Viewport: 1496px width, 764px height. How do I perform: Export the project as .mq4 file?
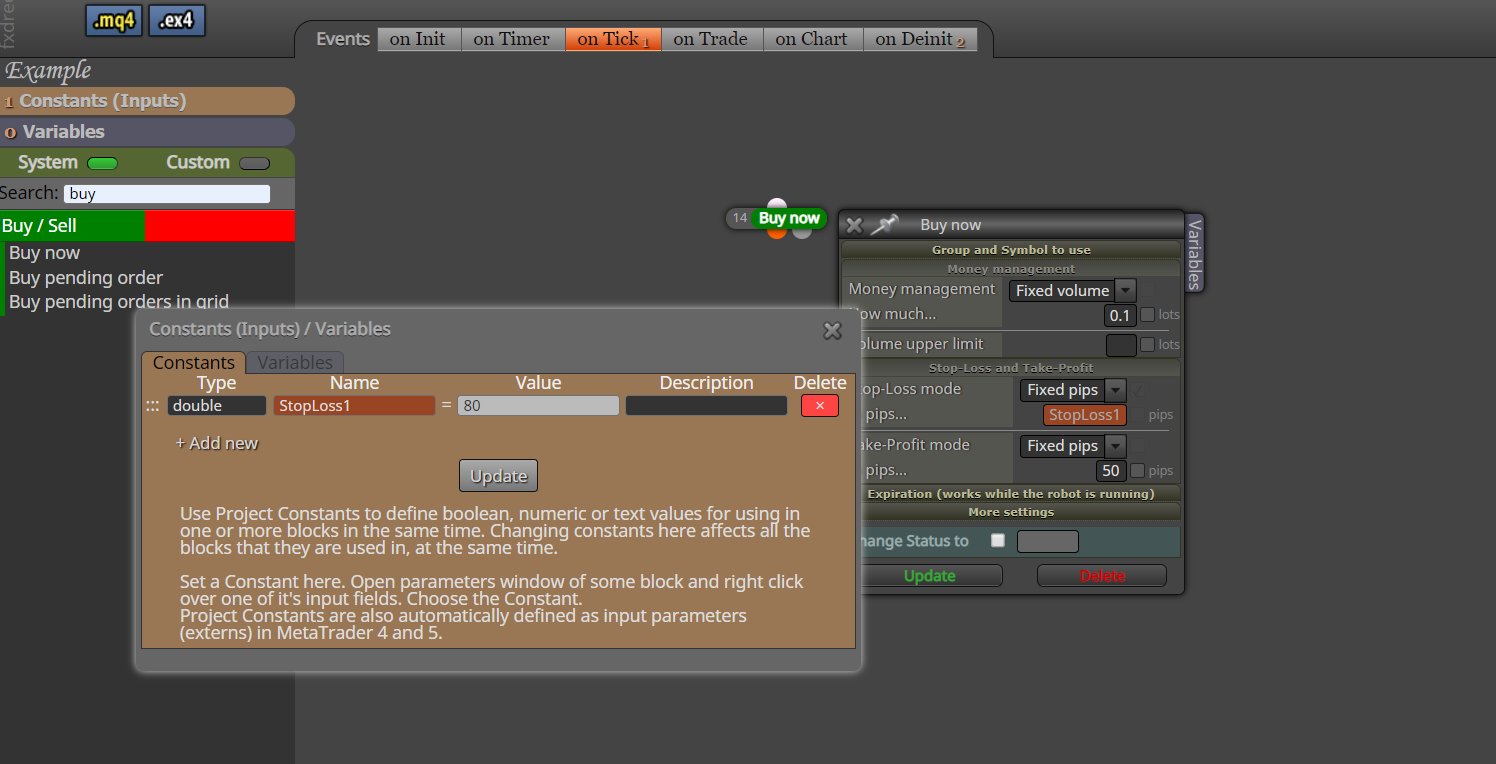[x=114, y=20]
